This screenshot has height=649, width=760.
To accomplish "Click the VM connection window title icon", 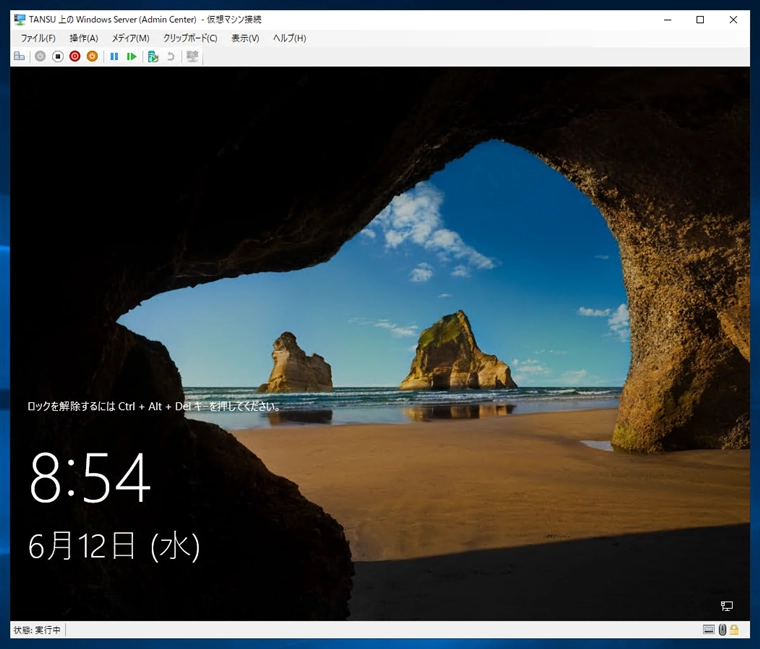I will pyautogui.click(x=19, y=19).
